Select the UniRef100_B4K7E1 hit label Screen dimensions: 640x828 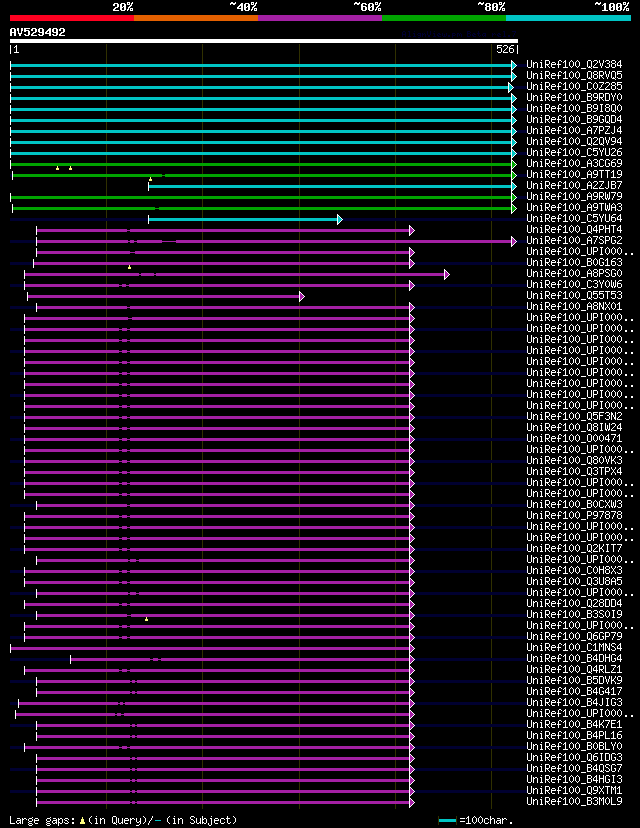tap(574, 724)
